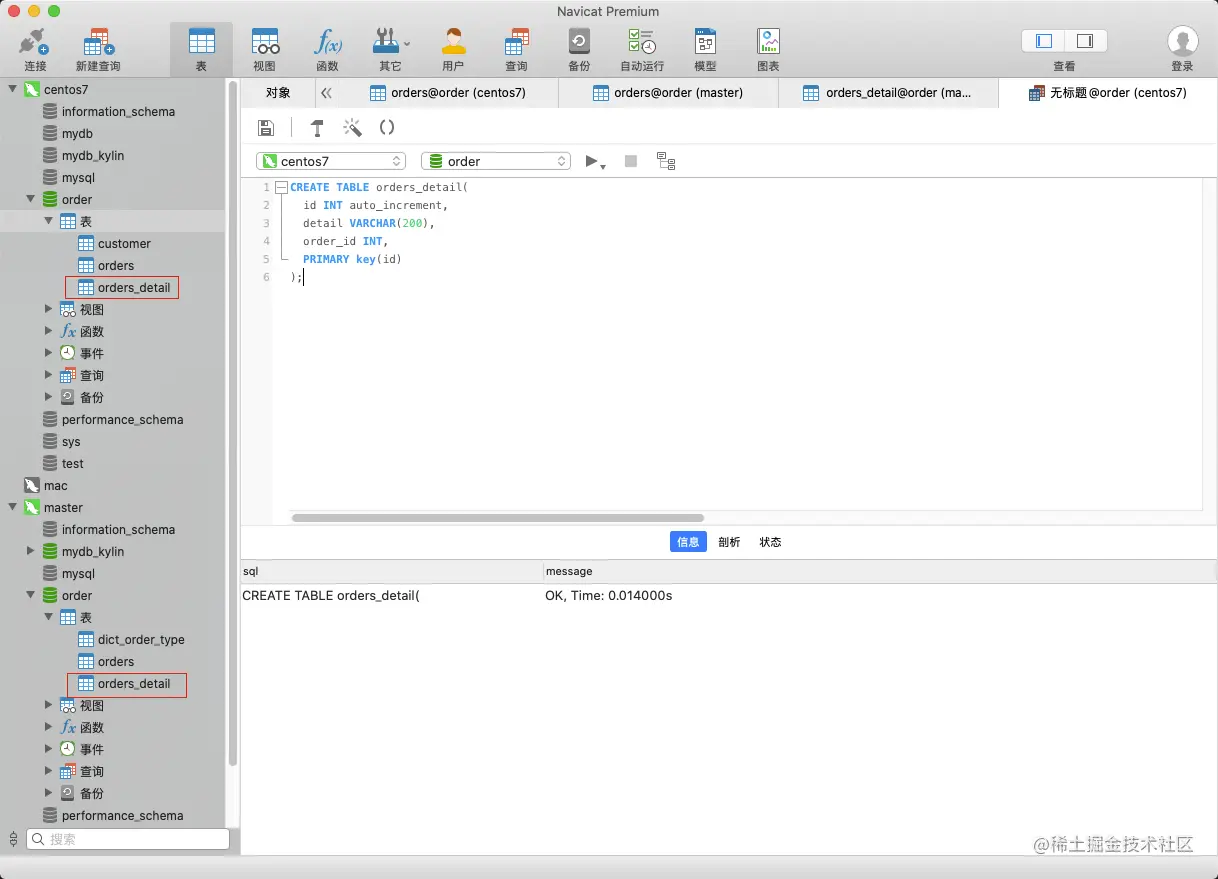
Task: Switch to orders_detail@order (ma... tab
Action: click(887, 93)
